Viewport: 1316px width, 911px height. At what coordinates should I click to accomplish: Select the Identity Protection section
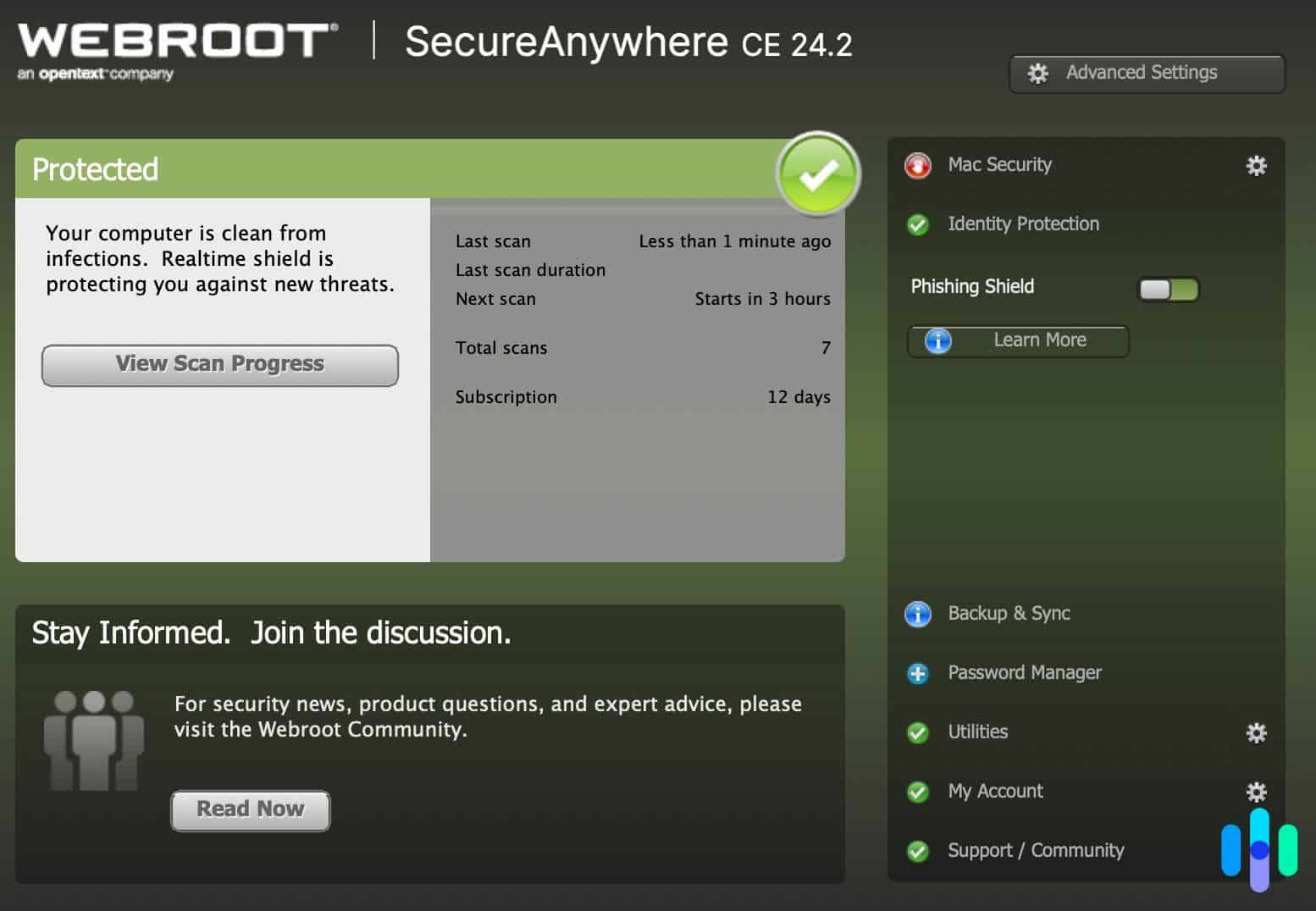1023,224
